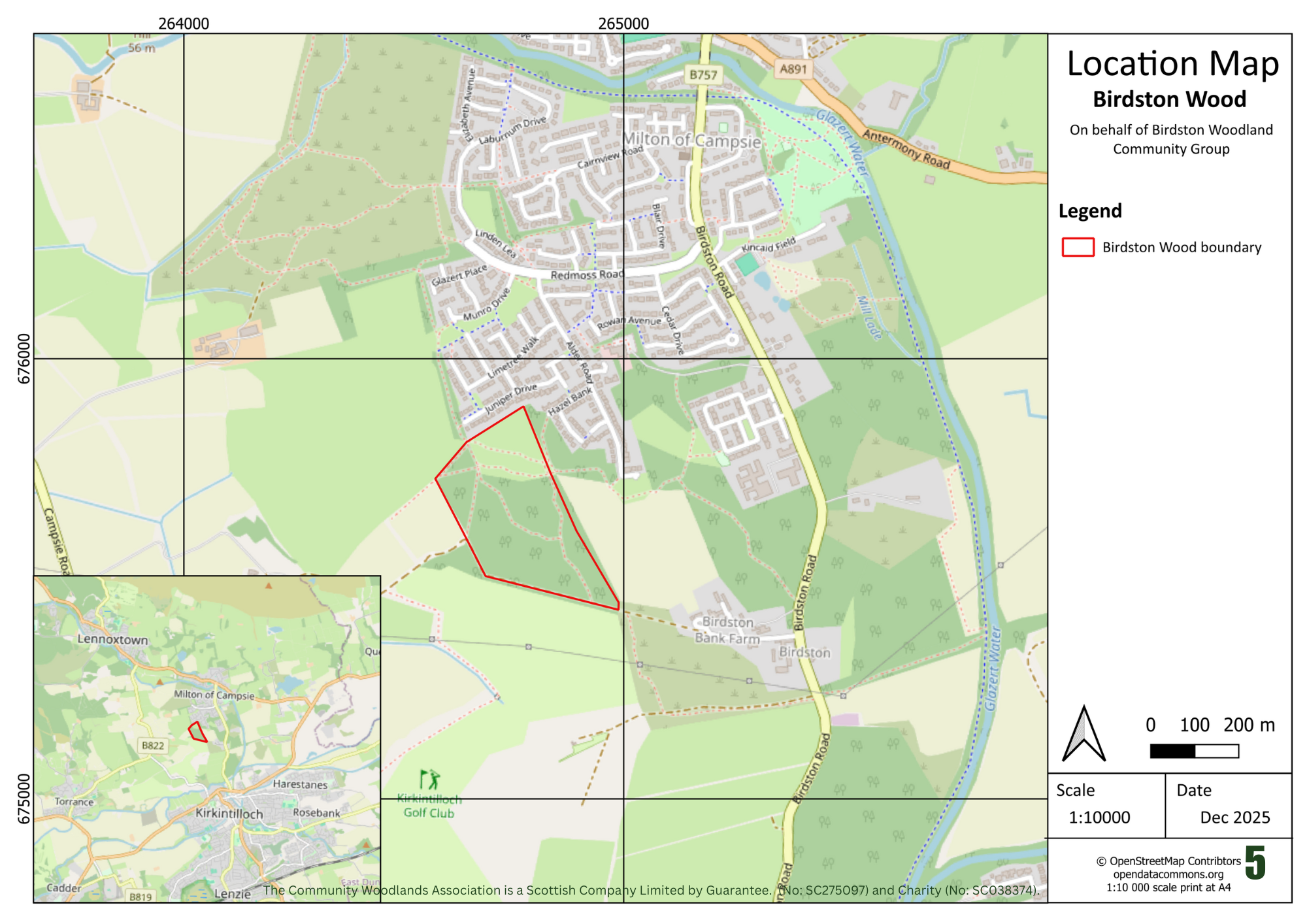Click the Location Map title
Image resolution: width=1307 pixels, height=924 pixels.
tap(1172, 64)
